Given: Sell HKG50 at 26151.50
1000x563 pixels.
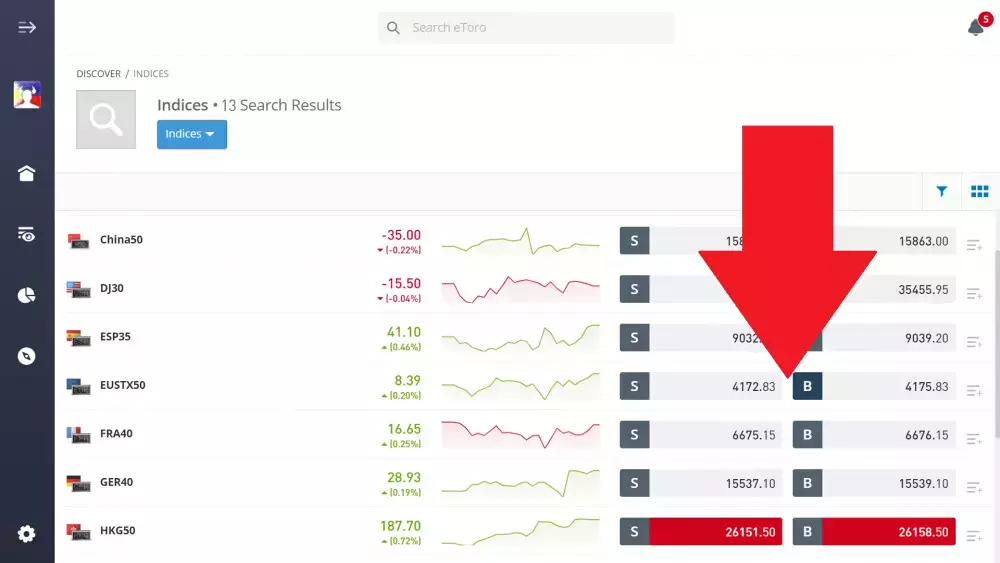Looking at the screenshot, I should pos(701,532).
